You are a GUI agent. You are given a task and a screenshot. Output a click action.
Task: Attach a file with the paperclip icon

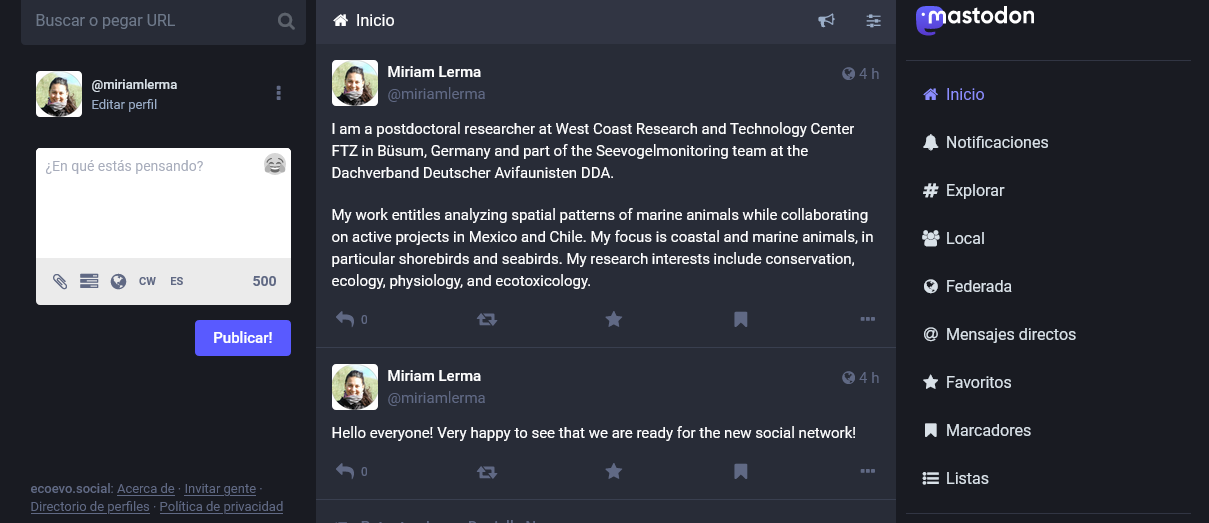pyautogui.click(x=60, y=281)
